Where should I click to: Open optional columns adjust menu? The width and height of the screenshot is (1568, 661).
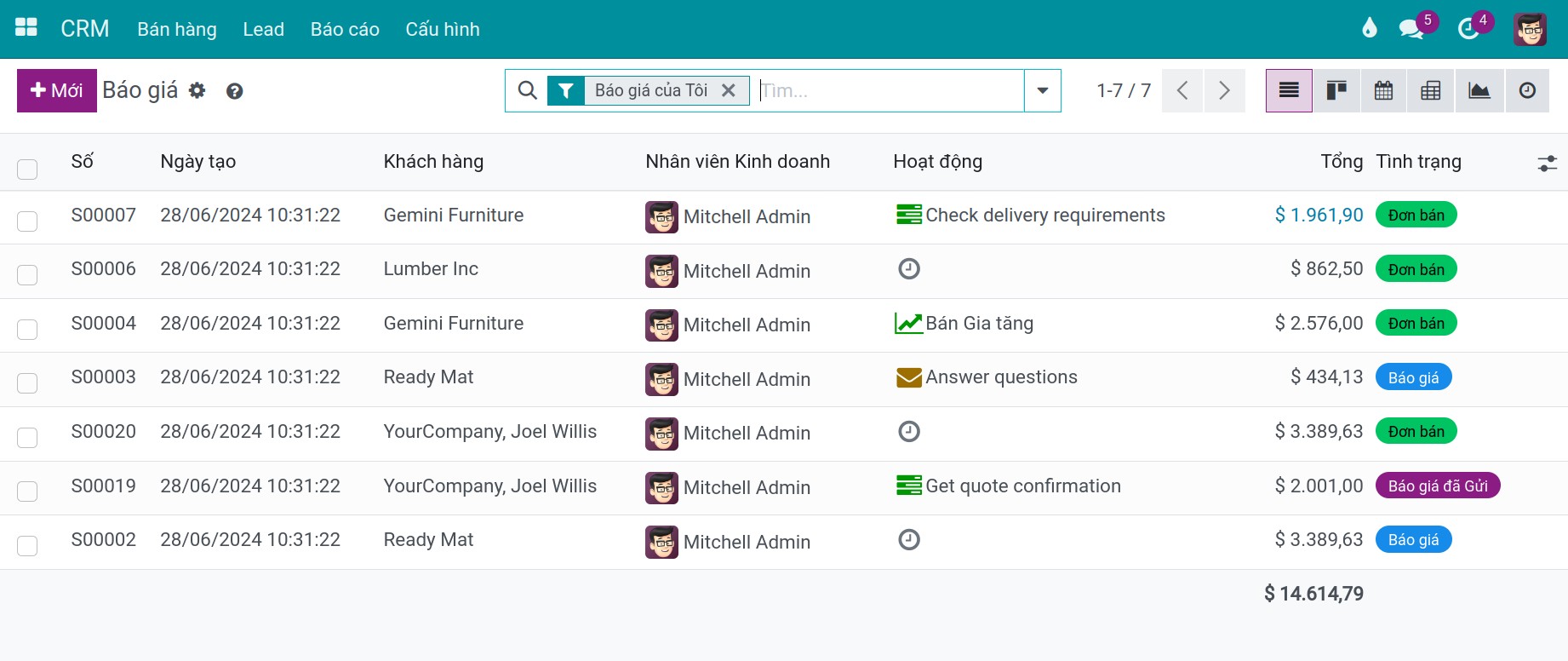[1547, 163]
